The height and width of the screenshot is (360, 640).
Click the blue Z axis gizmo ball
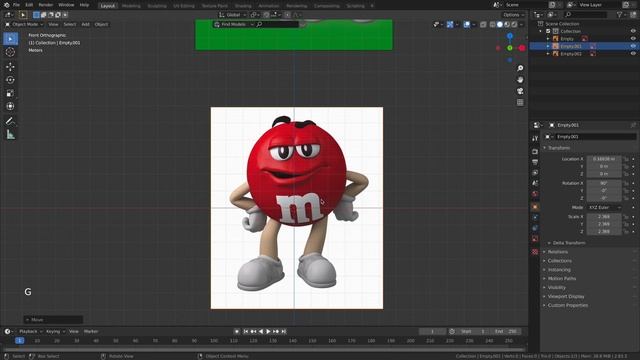coord(510,36)
